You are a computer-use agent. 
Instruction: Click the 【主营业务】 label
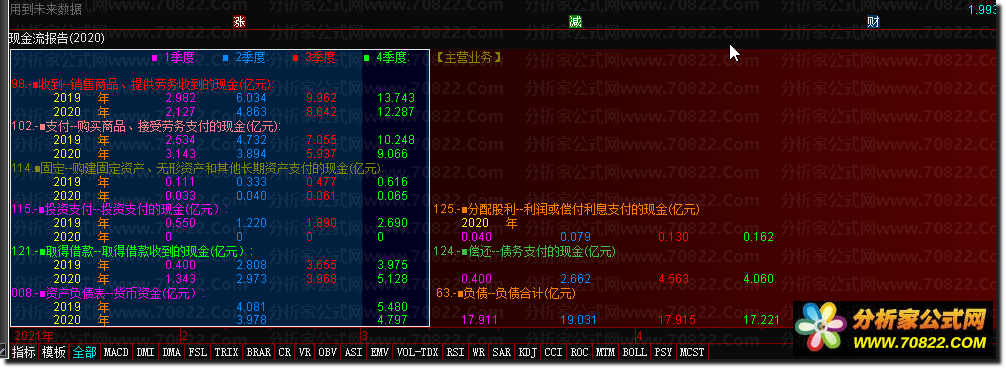469,58
